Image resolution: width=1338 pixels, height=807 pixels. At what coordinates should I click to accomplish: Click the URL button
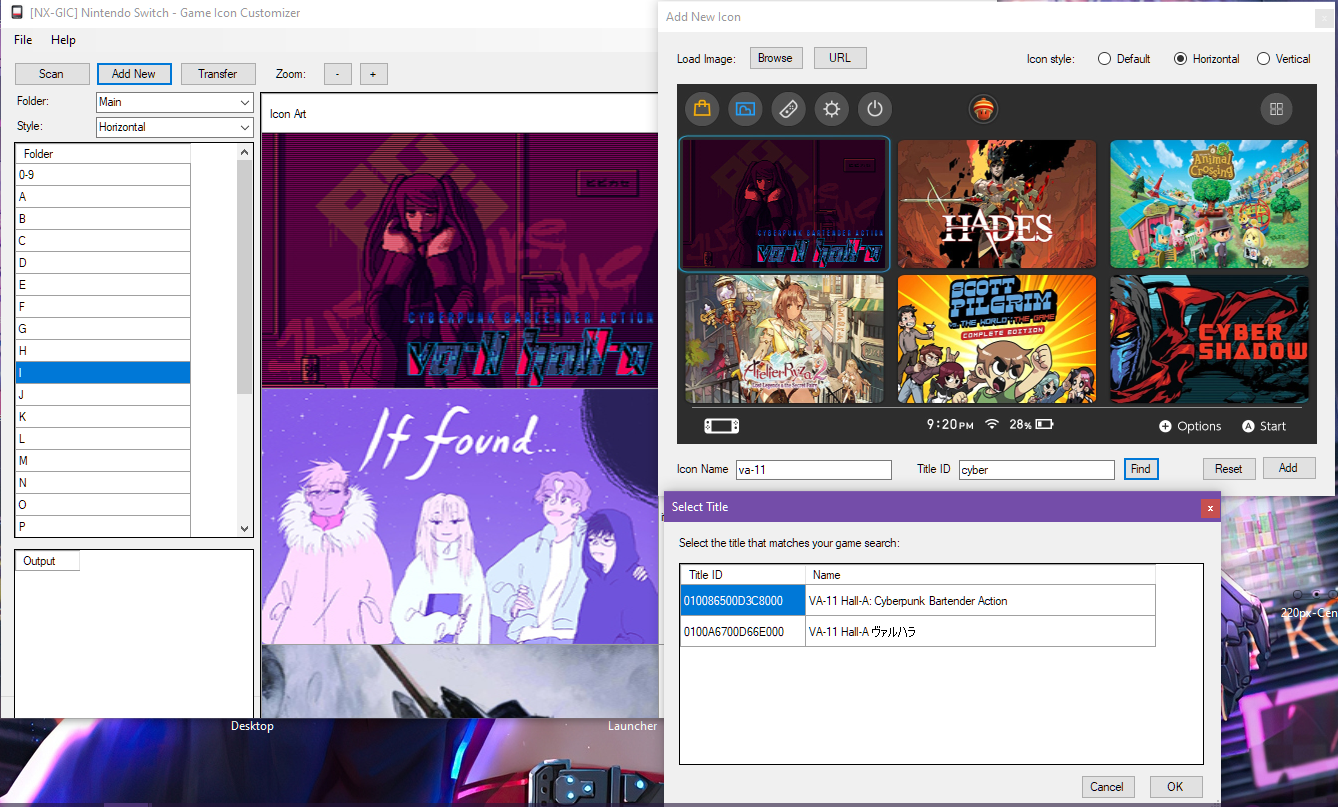click(840, 58)
